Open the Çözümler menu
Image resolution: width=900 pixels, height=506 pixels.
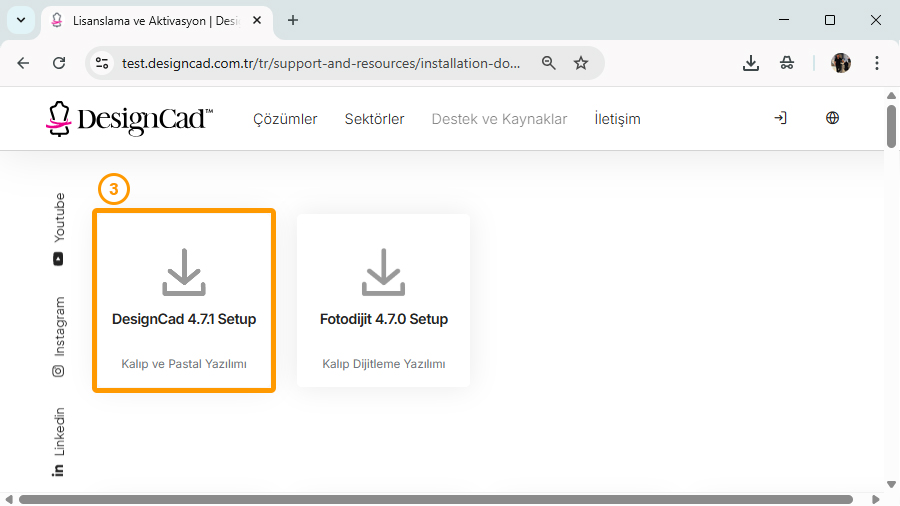[285, 119]
